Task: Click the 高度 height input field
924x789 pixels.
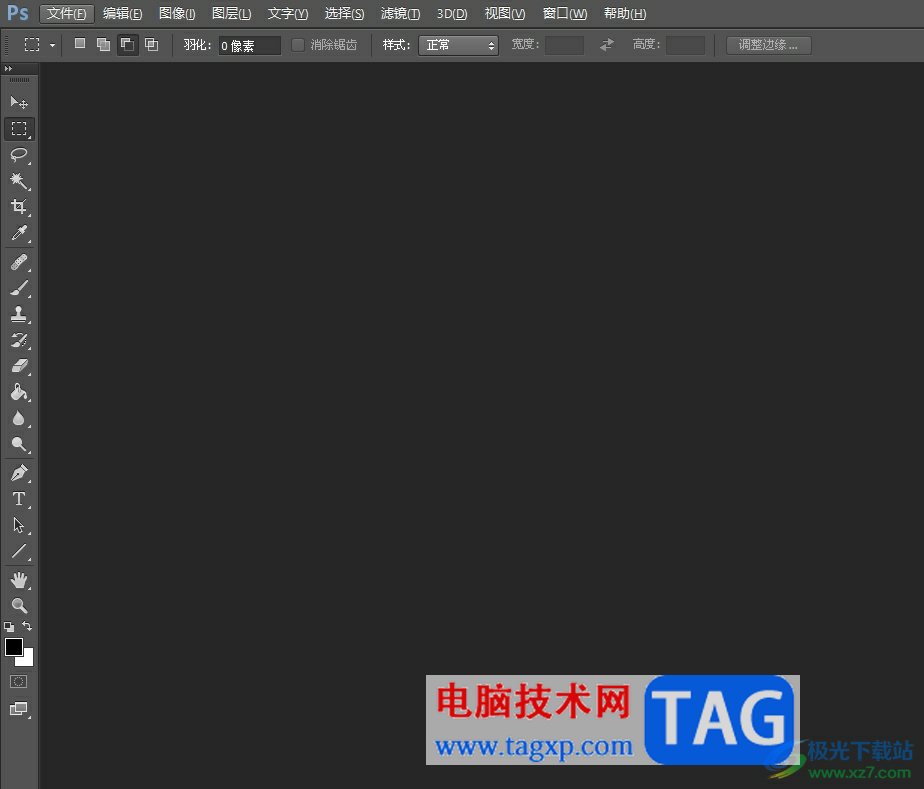Action: [685, 45]
